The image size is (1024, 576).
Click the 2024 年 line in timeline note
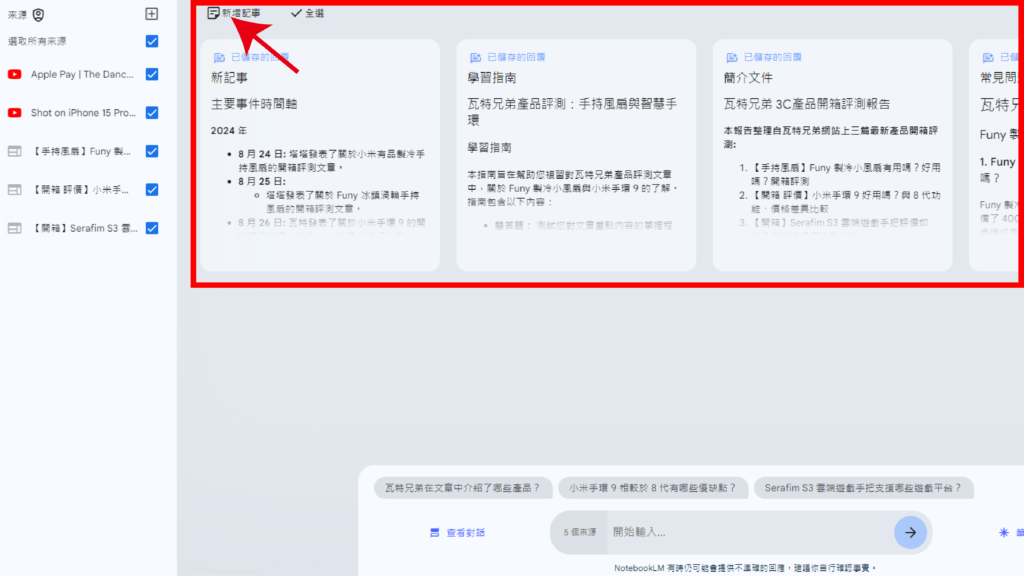[229, 131]
